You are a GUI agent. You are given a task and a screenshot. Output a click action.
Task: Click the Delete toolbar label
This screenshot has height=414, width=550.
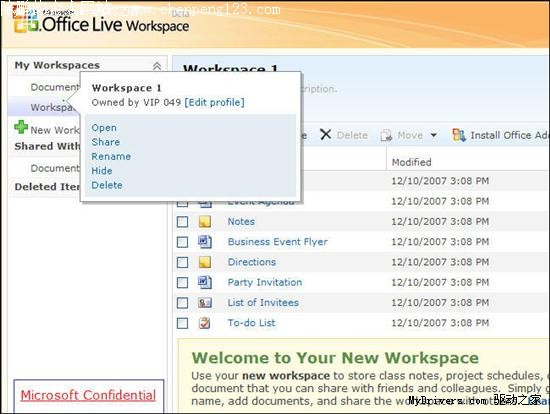click(x=352, y=135)
